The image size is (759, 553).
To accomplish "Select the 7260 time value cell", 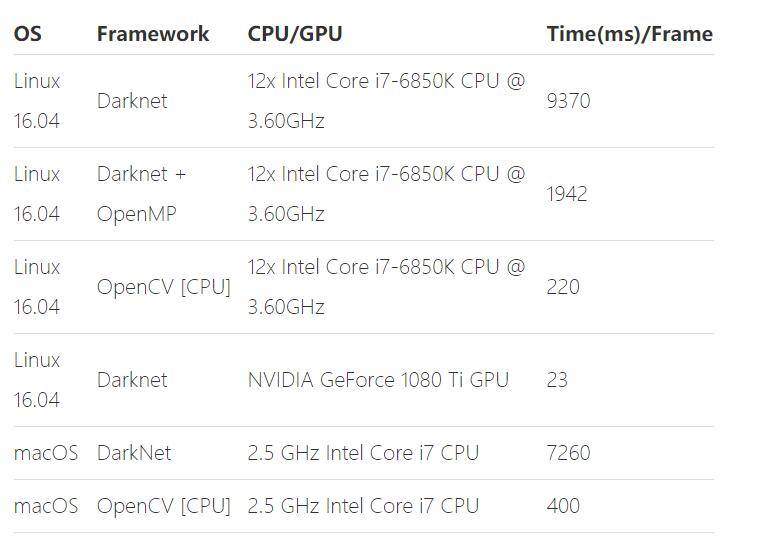I will pos(568,453).
